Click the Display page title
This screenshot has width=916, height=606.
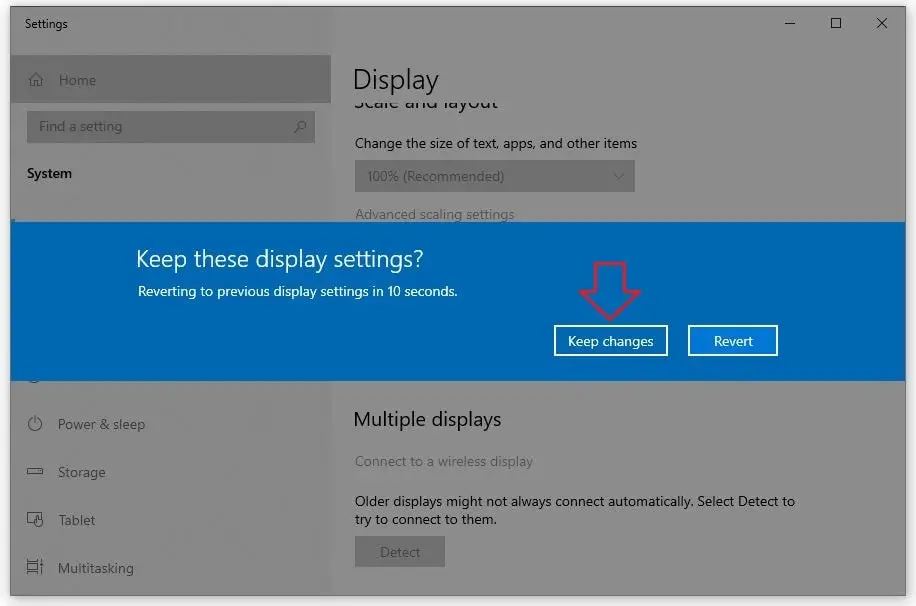coord(395,80)
